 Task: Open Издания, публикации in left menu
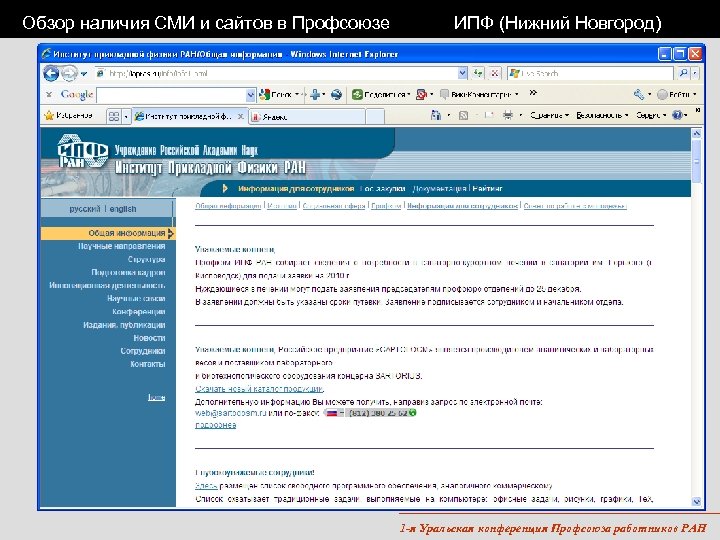(x=124, y=325)
